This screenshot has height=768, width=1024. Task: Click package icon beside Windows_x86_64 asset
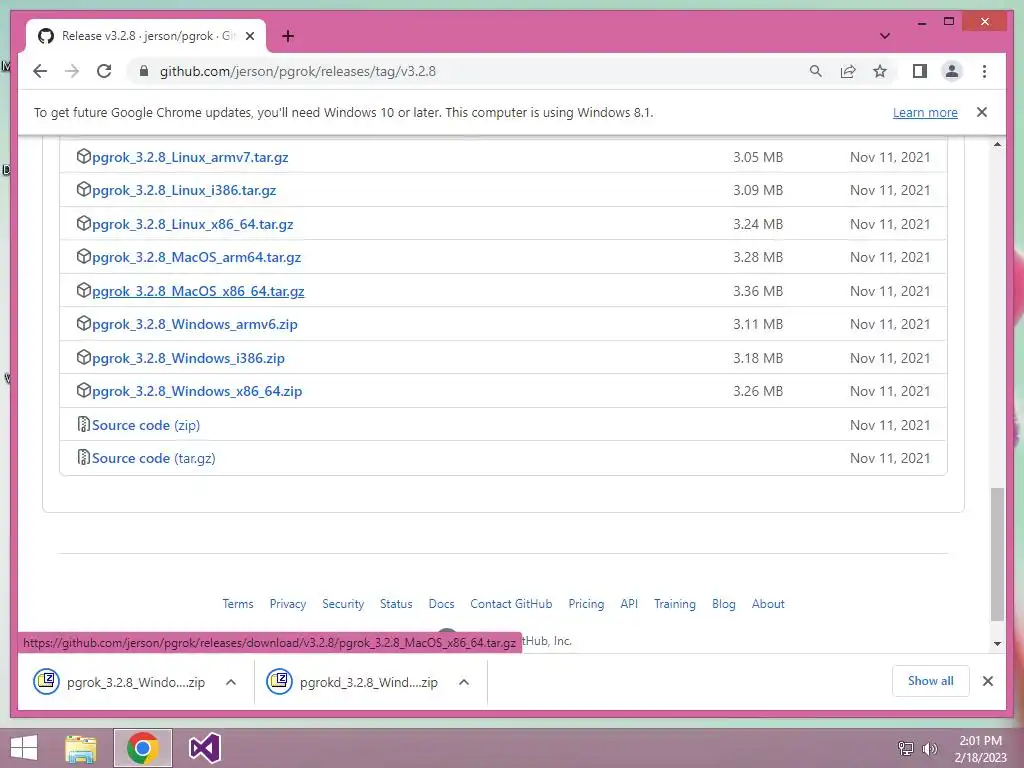(x=84, y=391)
